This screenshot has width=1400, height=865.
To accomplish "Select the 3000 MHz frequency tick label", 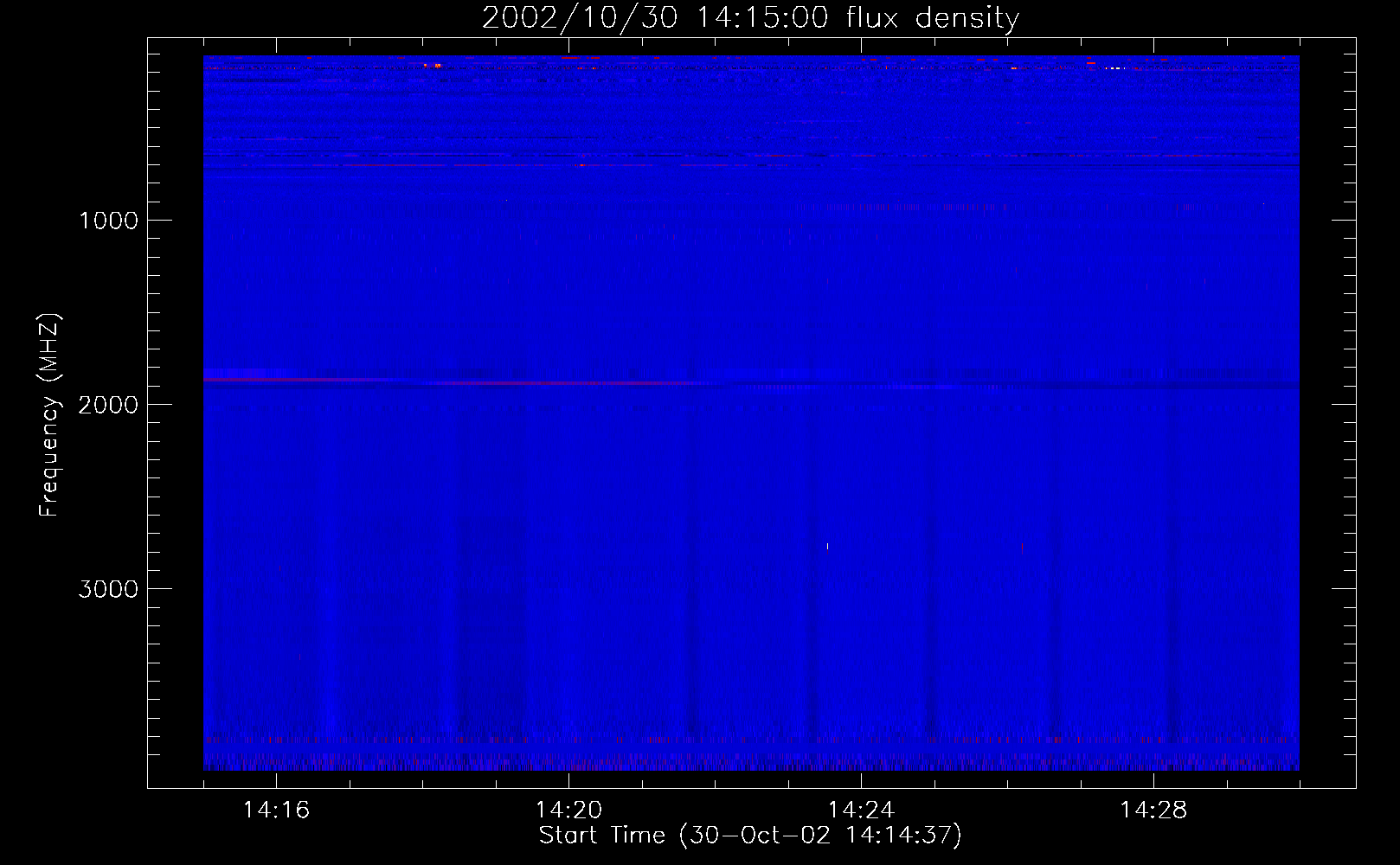I will [108, 589].
